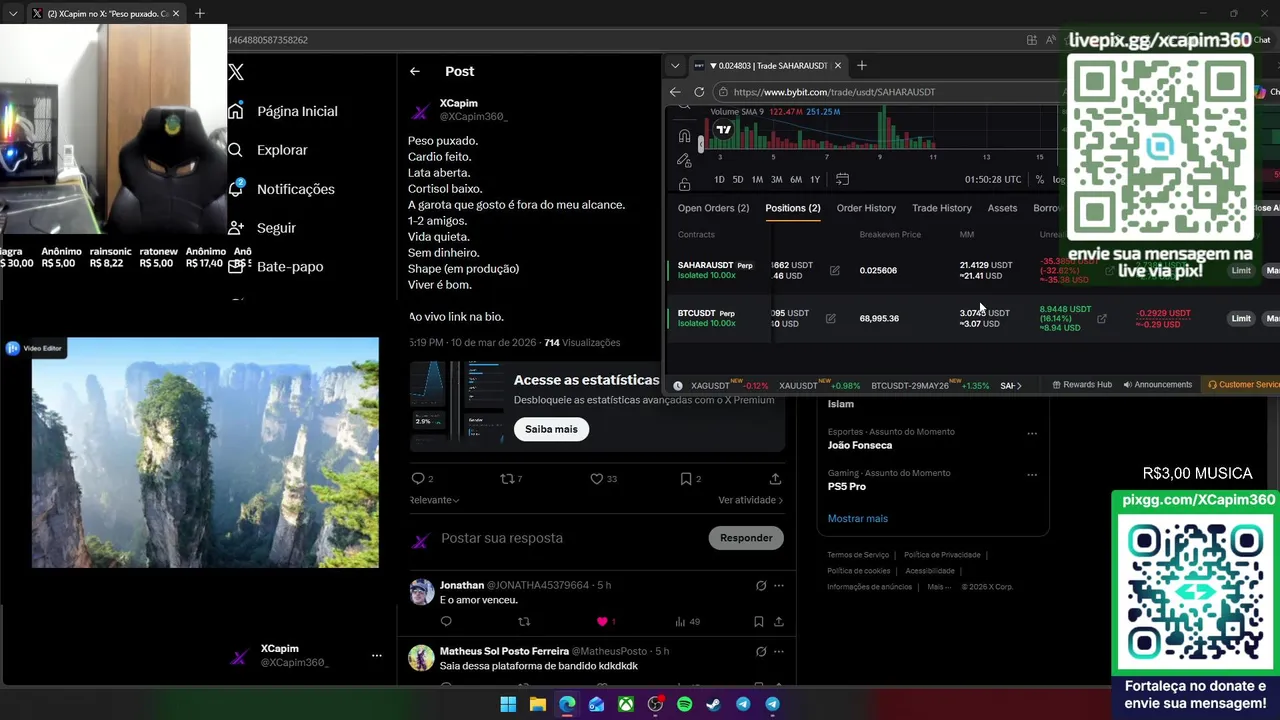The image size is (1280, 720).
Task: Open more options for João Fonseca trend
Action: [x=1032, y=434]
